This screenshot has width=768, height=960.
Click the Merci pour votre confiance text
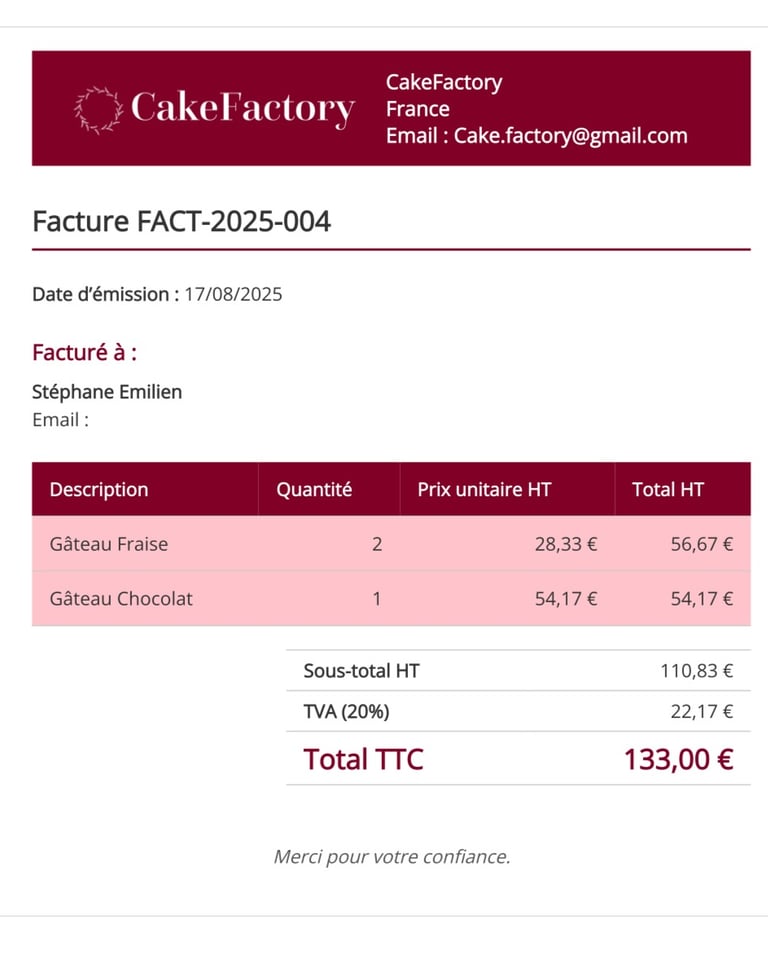(391, 857)
